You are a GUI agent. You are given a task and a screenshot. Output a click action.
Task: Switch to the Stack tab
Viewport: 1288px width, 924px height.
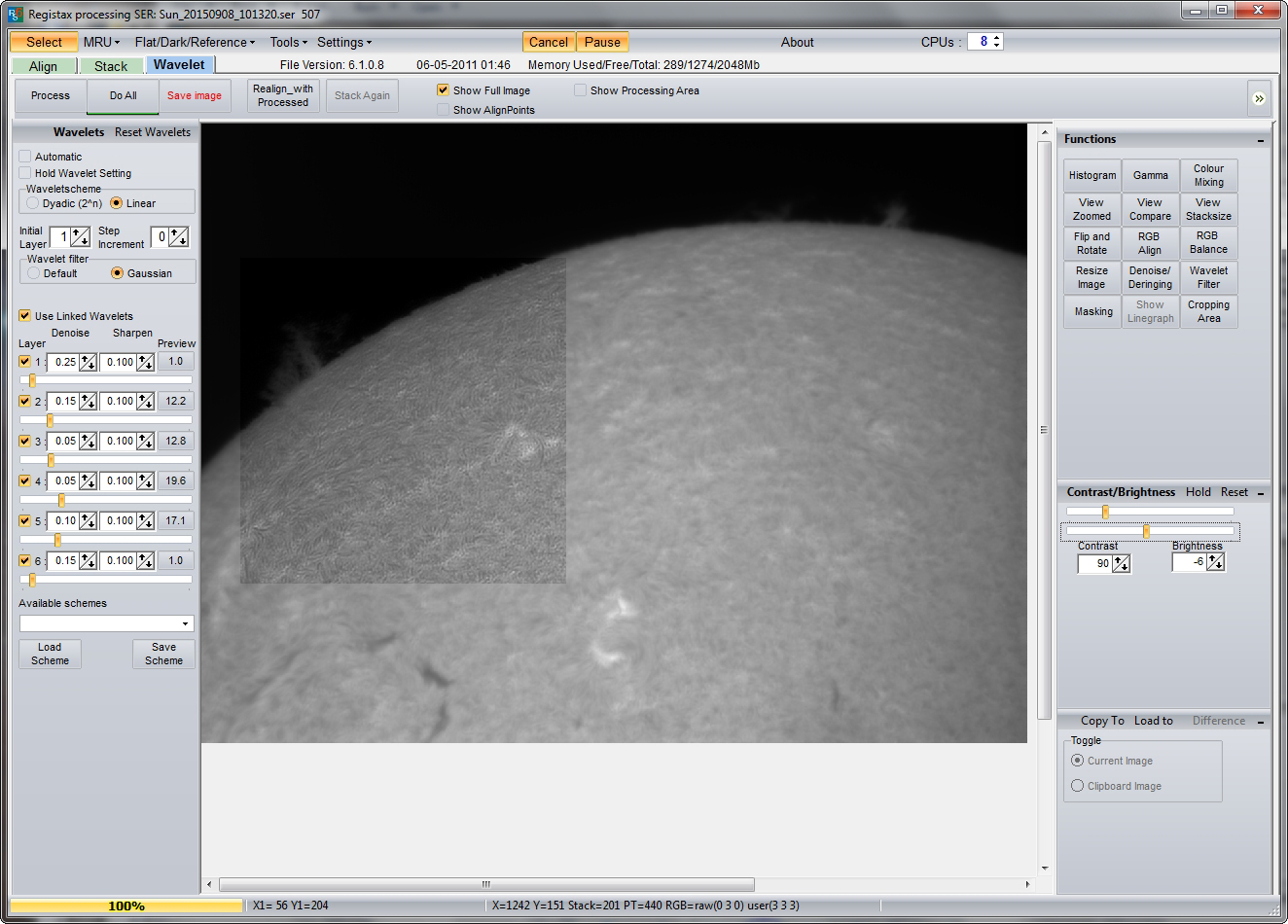pos(111,66)
